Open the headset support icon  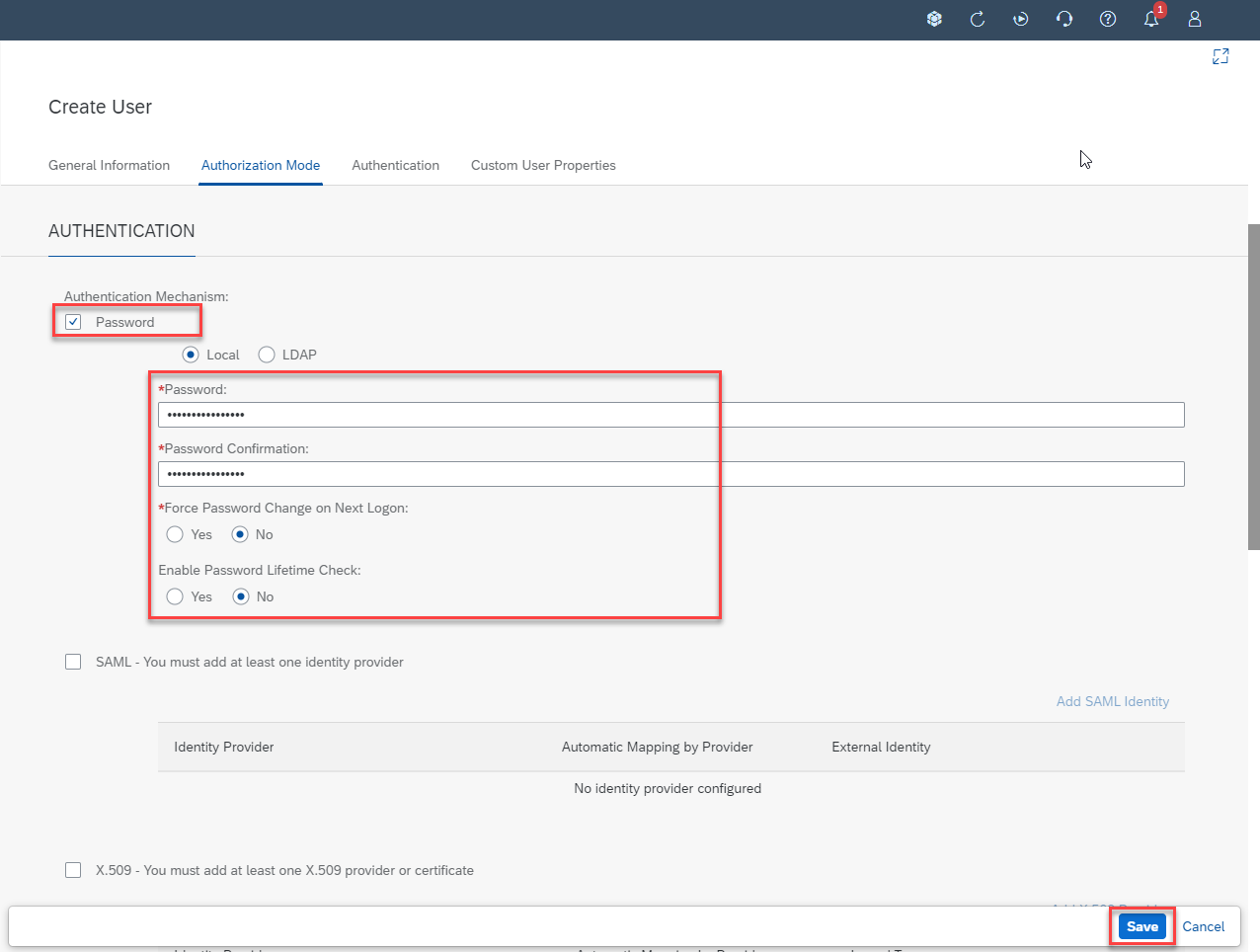point(1064,19)
